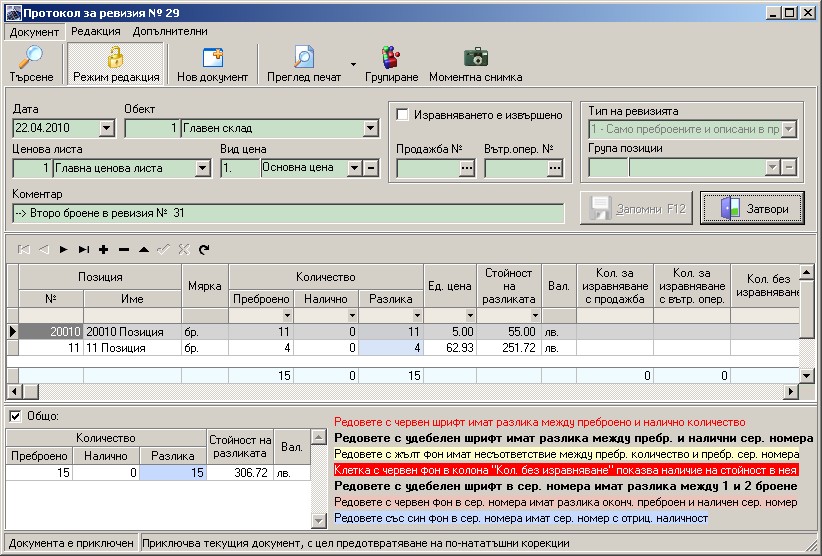Uncheck the Общо checkbox
Image resolution: width=822 pixels, height=556 pixels.
[15, 416]
